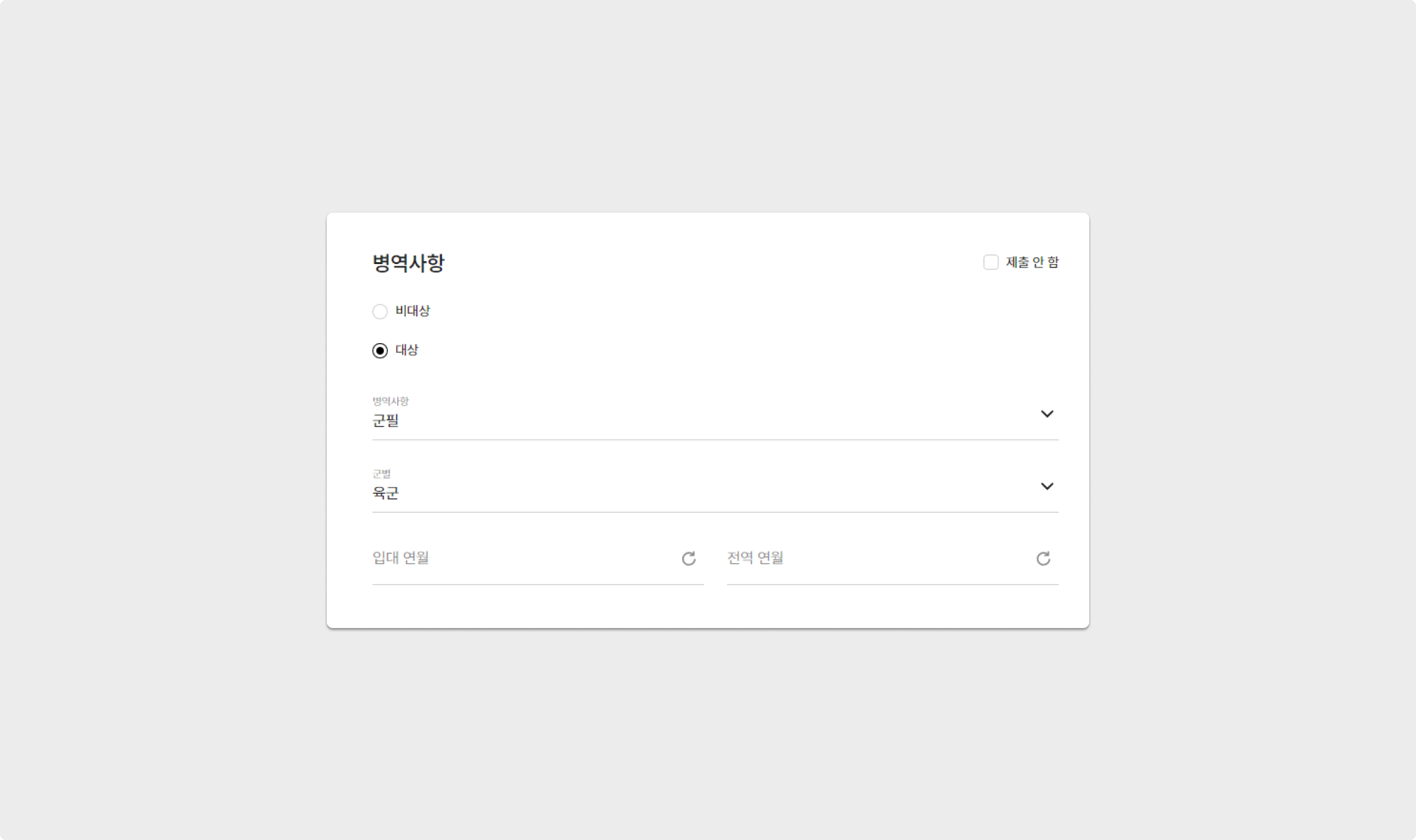Click the selected value 육군

[386, 493]
